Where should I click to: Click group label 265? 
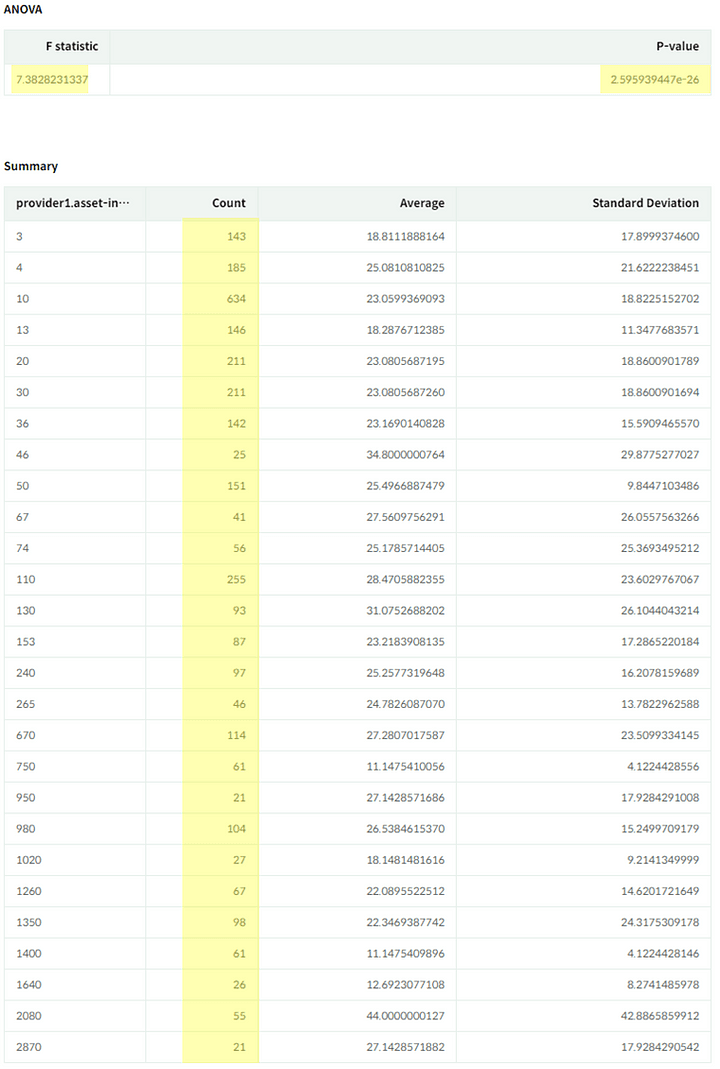[25, 704]
